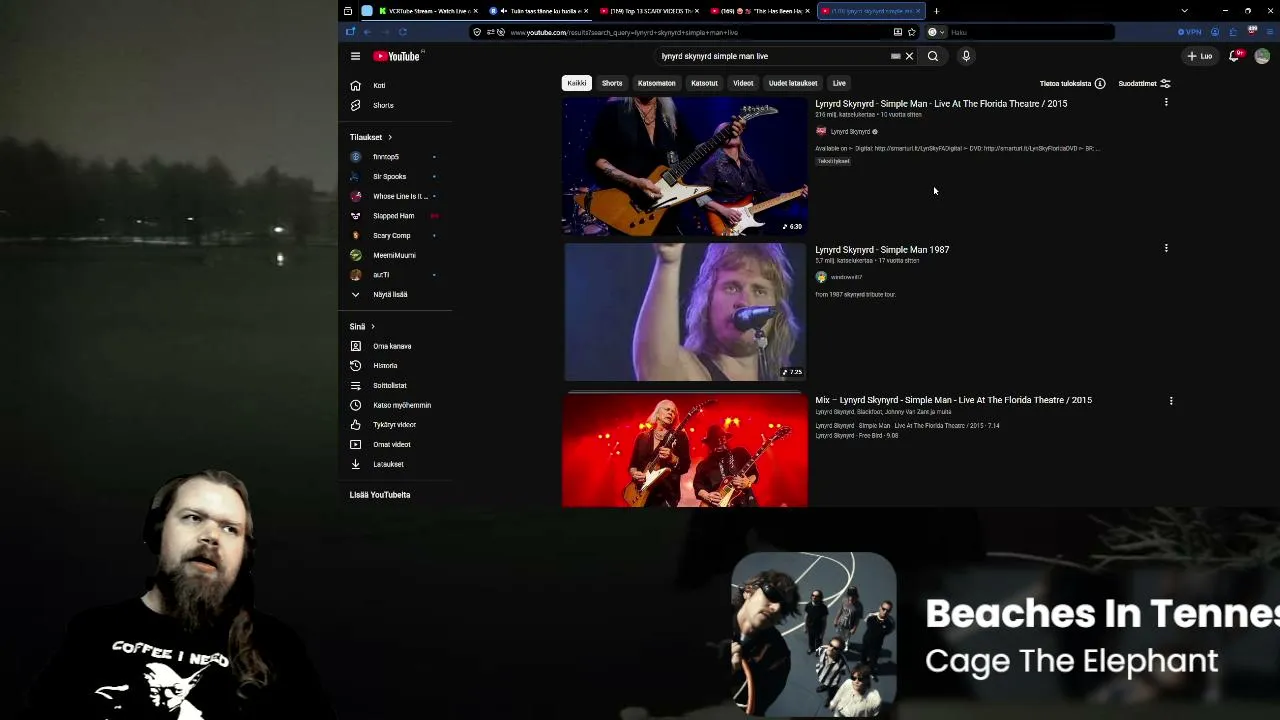
Task: Expand the Sinä section chevron
Action: (373, 327)
